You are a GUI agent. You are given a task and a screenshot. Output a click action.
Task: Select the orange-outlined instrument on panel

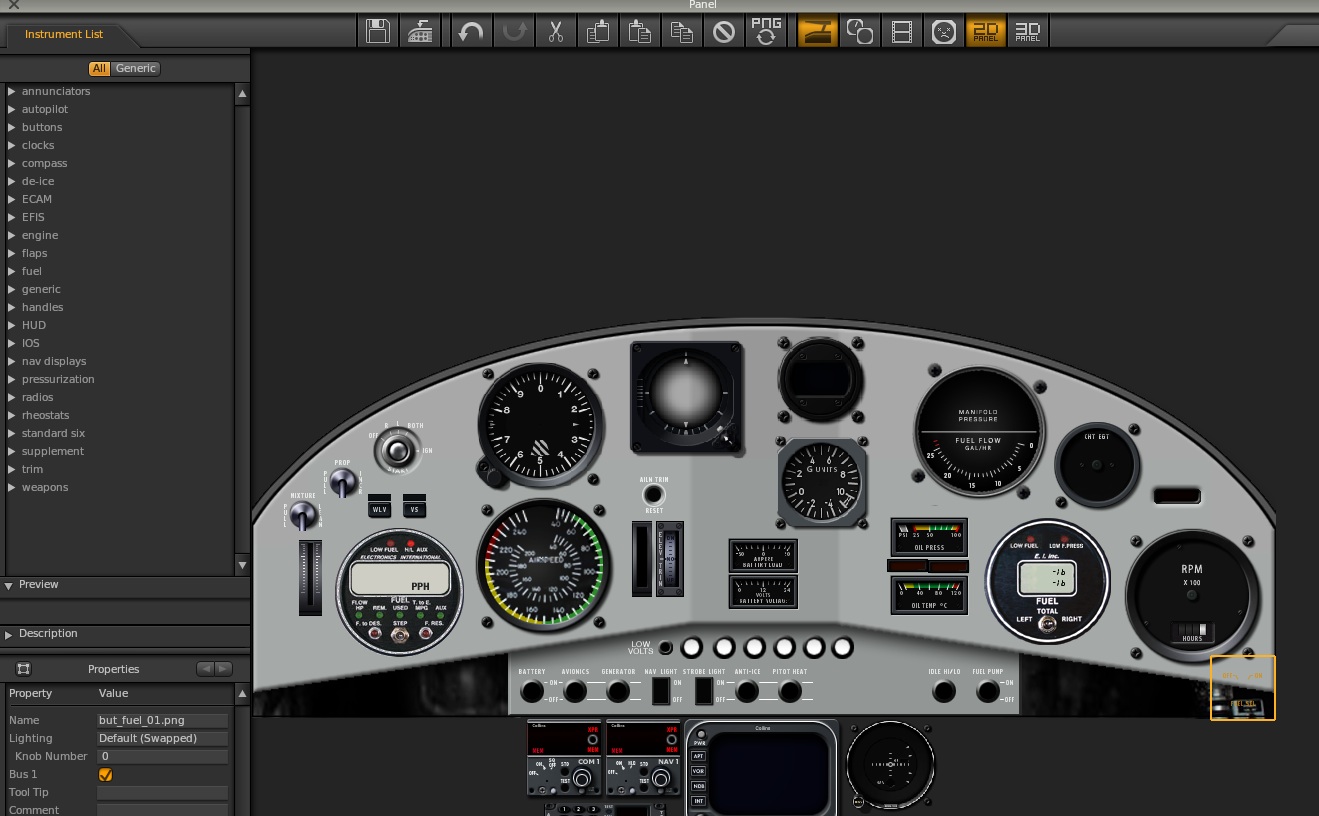pyautogui.click(x=1243, y=687)
